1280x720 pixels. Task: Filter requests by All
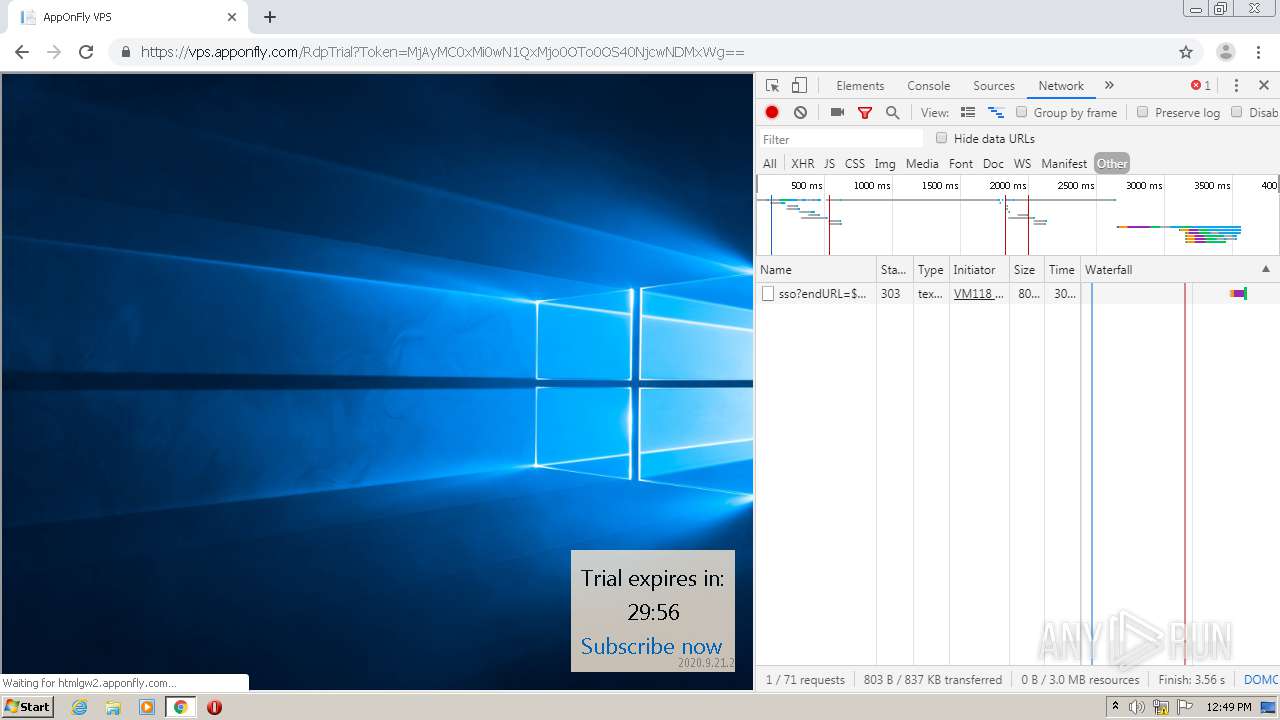click(x=770, y=164)
